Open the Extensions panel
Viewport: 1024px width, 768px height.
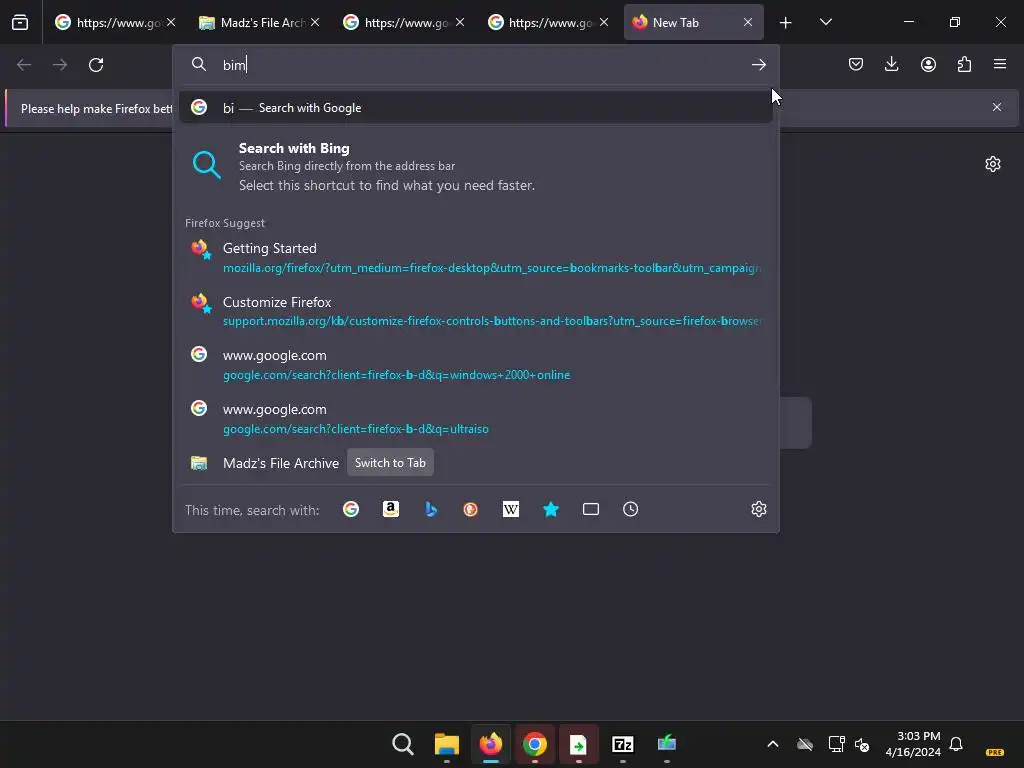tap(964, 64)
